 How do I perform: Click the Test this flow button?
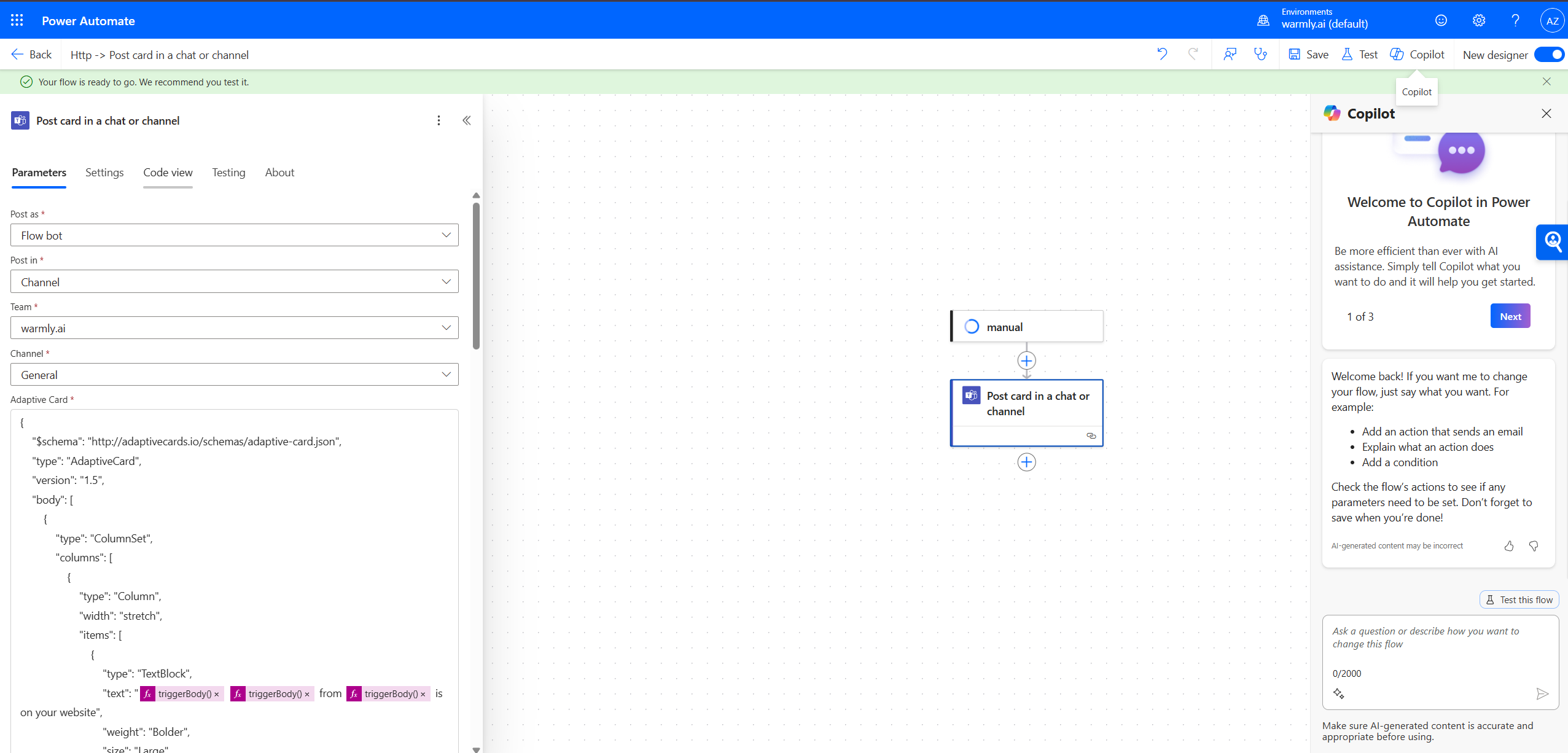coord(1519,599)
